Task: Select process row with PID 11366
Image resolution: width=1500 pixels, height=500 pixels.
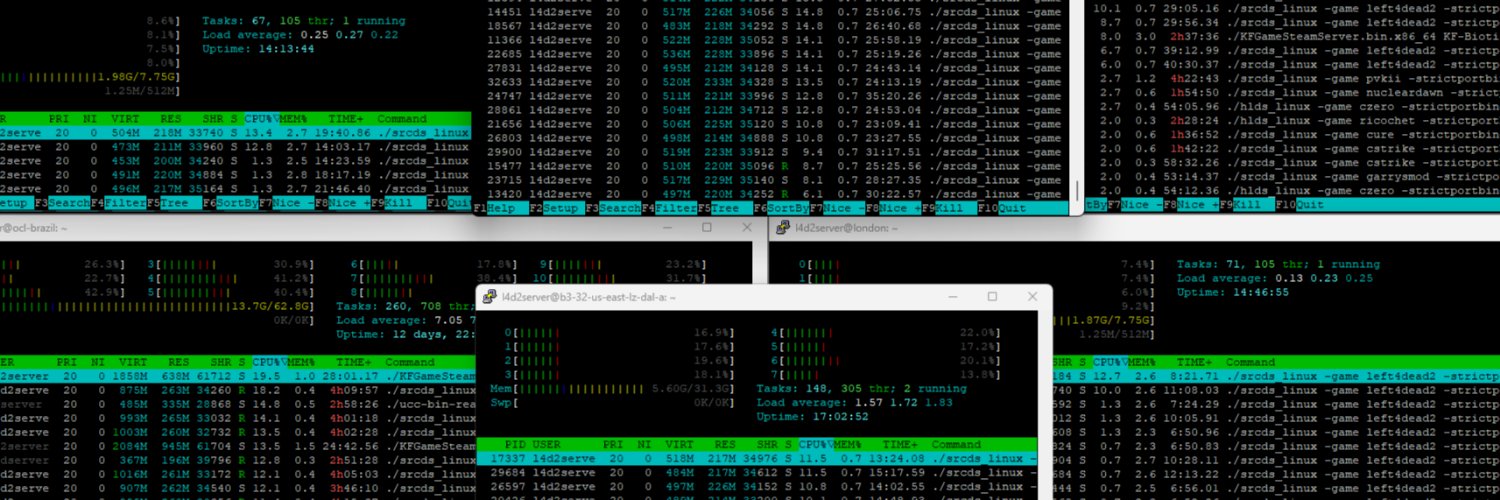Action: tap(774, 40)
